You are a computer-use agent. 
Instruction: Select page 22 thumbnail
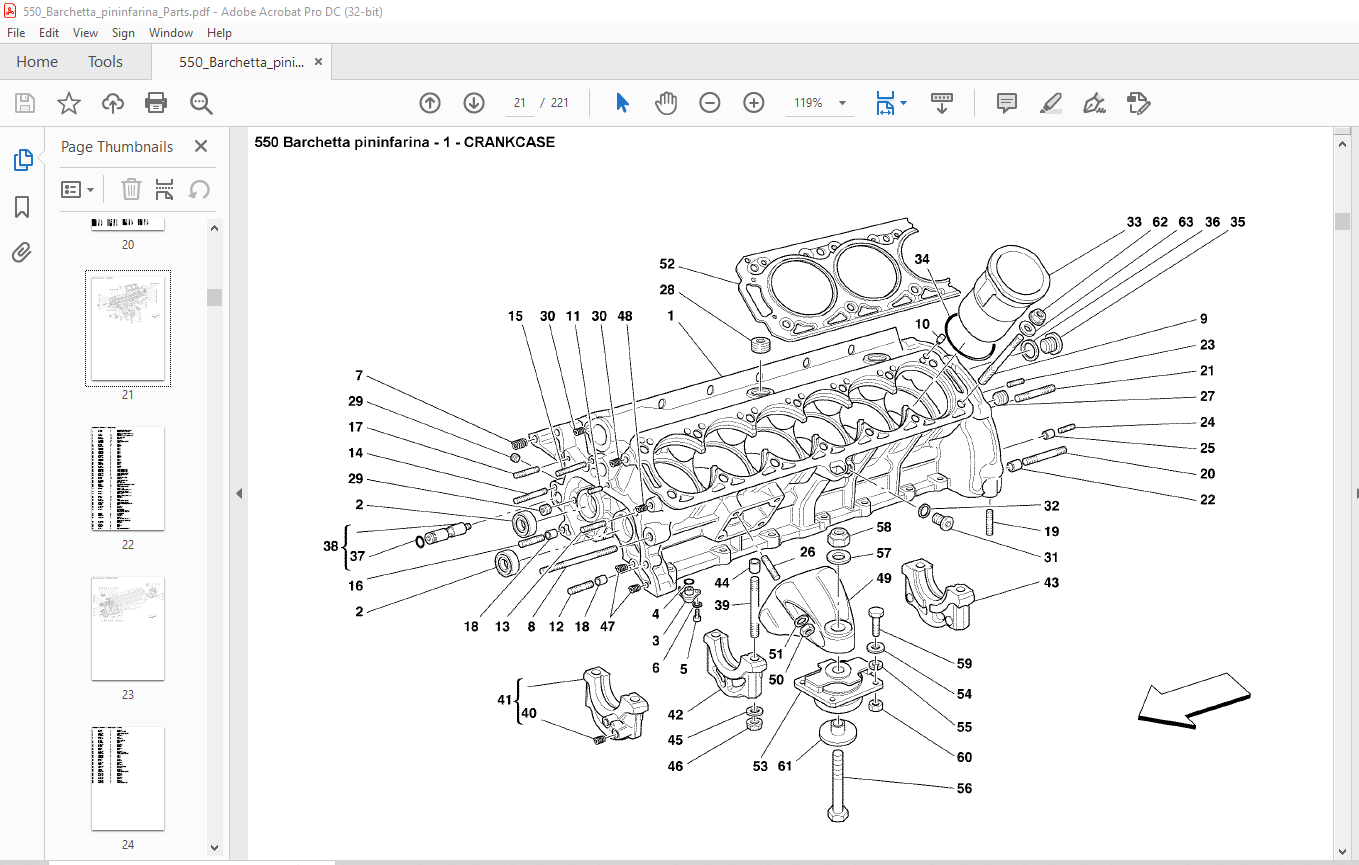(127, 479)
